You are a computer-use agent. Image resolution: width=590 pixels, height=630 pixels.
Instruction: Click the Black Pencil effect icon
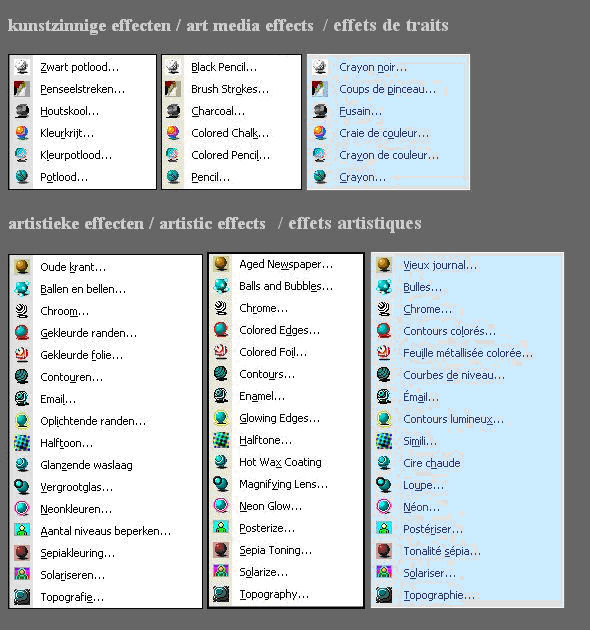click(x=173, y=67)
